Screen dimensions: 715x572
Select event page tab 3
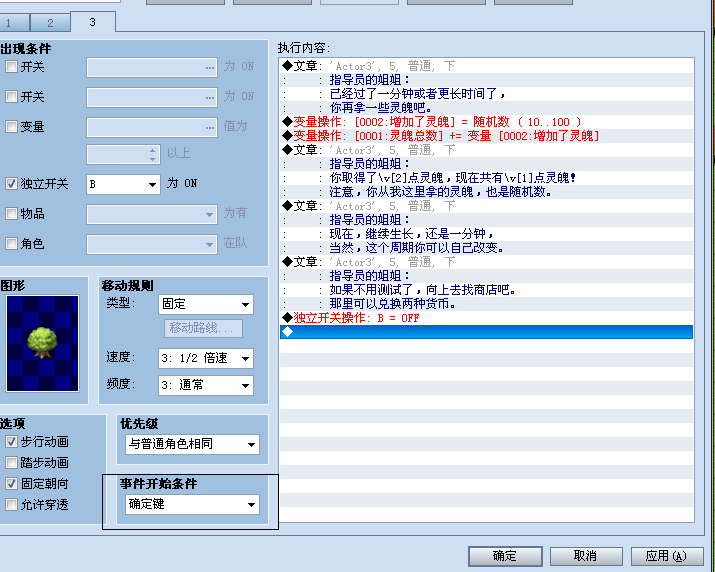(x=93, y=21)
